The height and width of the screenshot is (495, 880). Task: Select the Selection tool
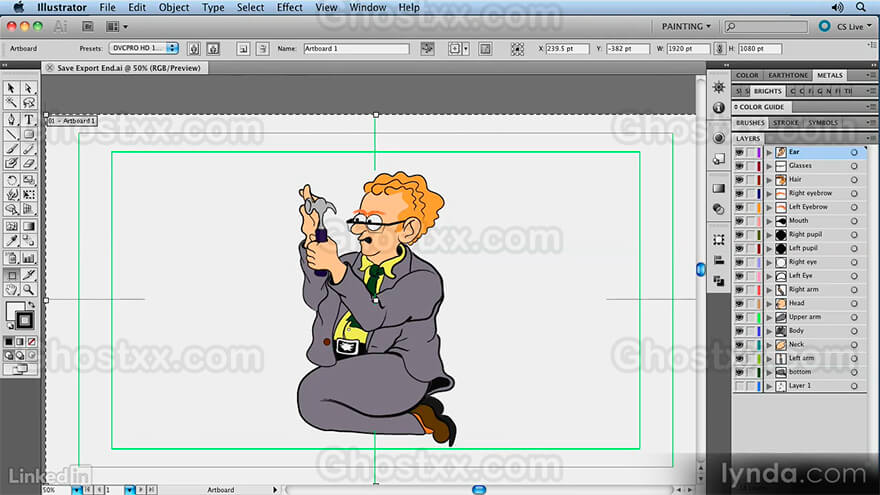[x=11, y=89]
